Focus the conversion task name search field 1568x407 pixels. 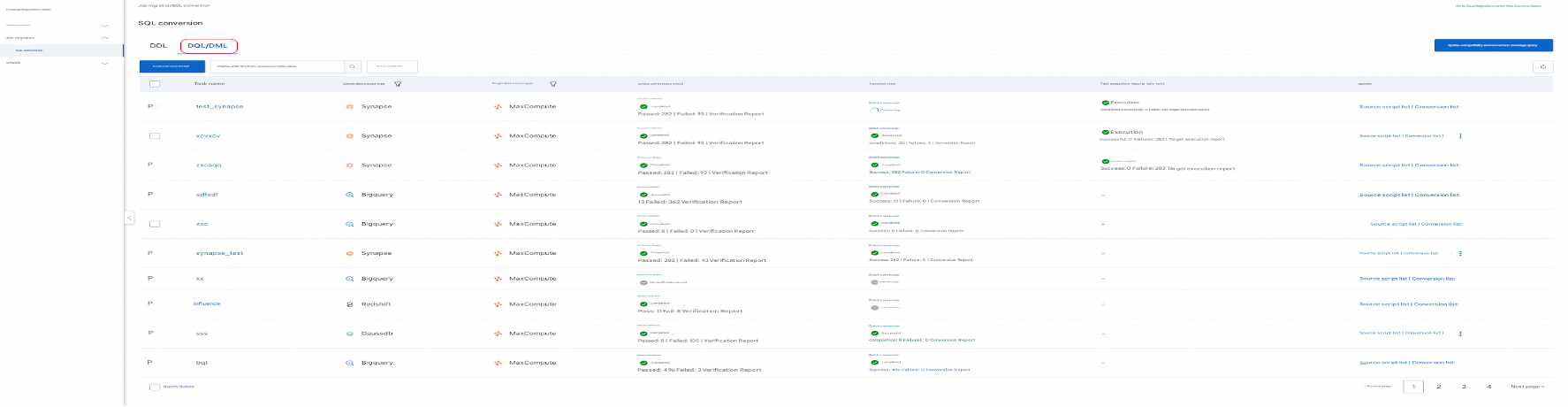coord(278,66)
